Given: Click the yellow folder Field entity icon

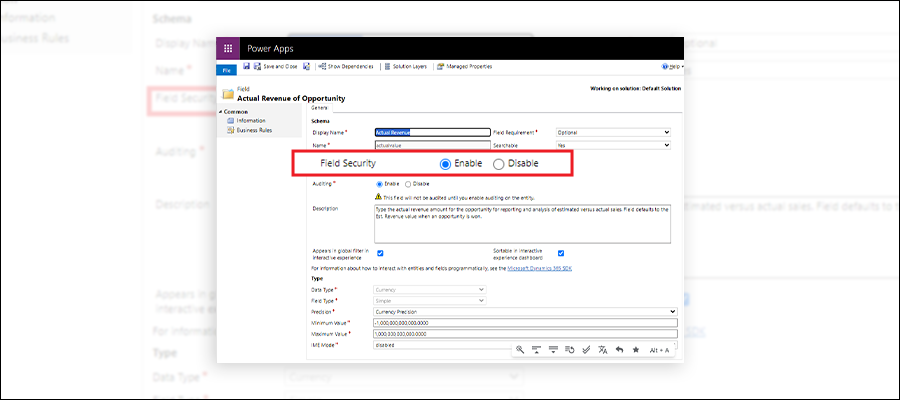Looking at the screenshot, I should click(x=228, y=94).
